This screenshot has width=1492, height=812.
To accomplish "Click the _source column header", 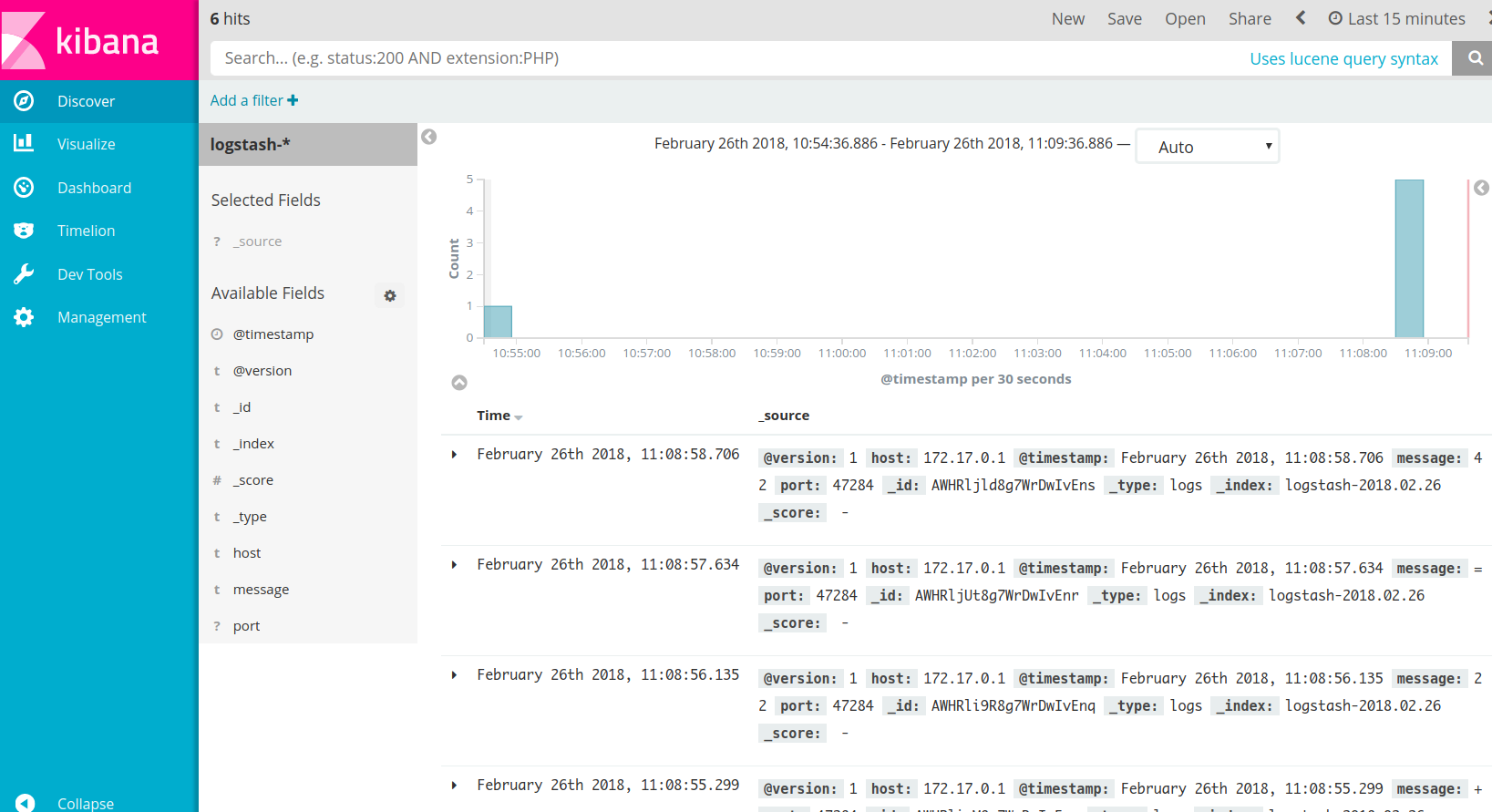I will (784, 416).
